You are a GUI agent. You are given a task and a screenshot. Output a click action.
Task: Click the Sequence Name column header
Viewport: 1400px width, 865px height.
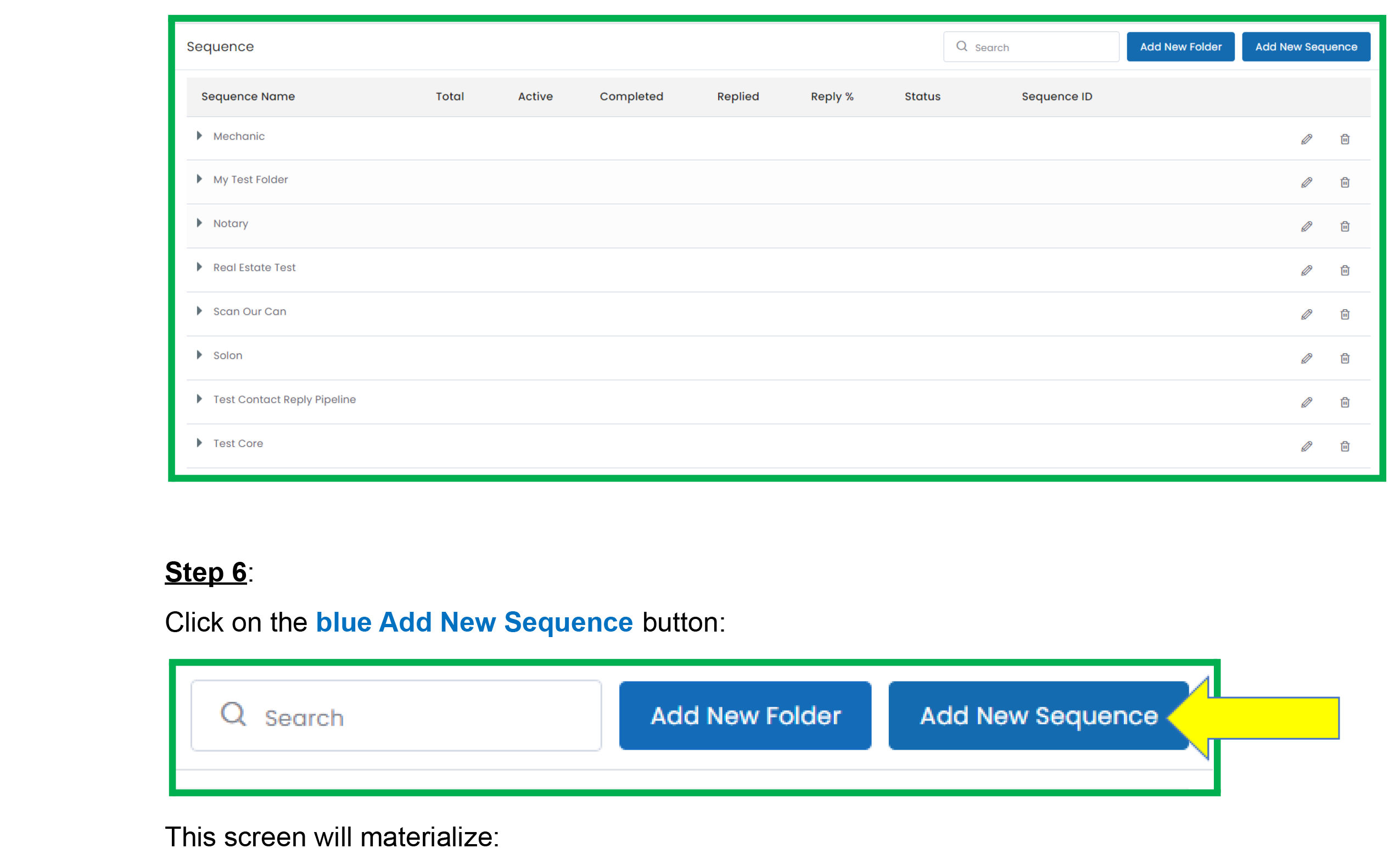coord(248,97)
